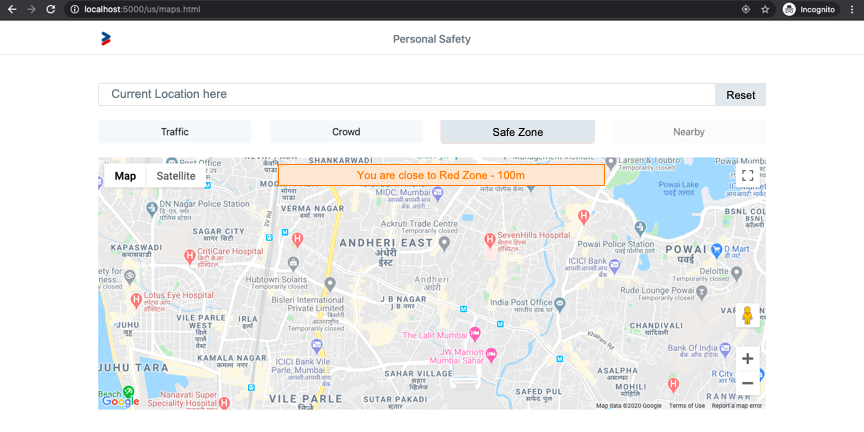Click Nanavati Super Speciality Hospital marker
This screenshot has width=864, height=432.
tap(224, 403)
